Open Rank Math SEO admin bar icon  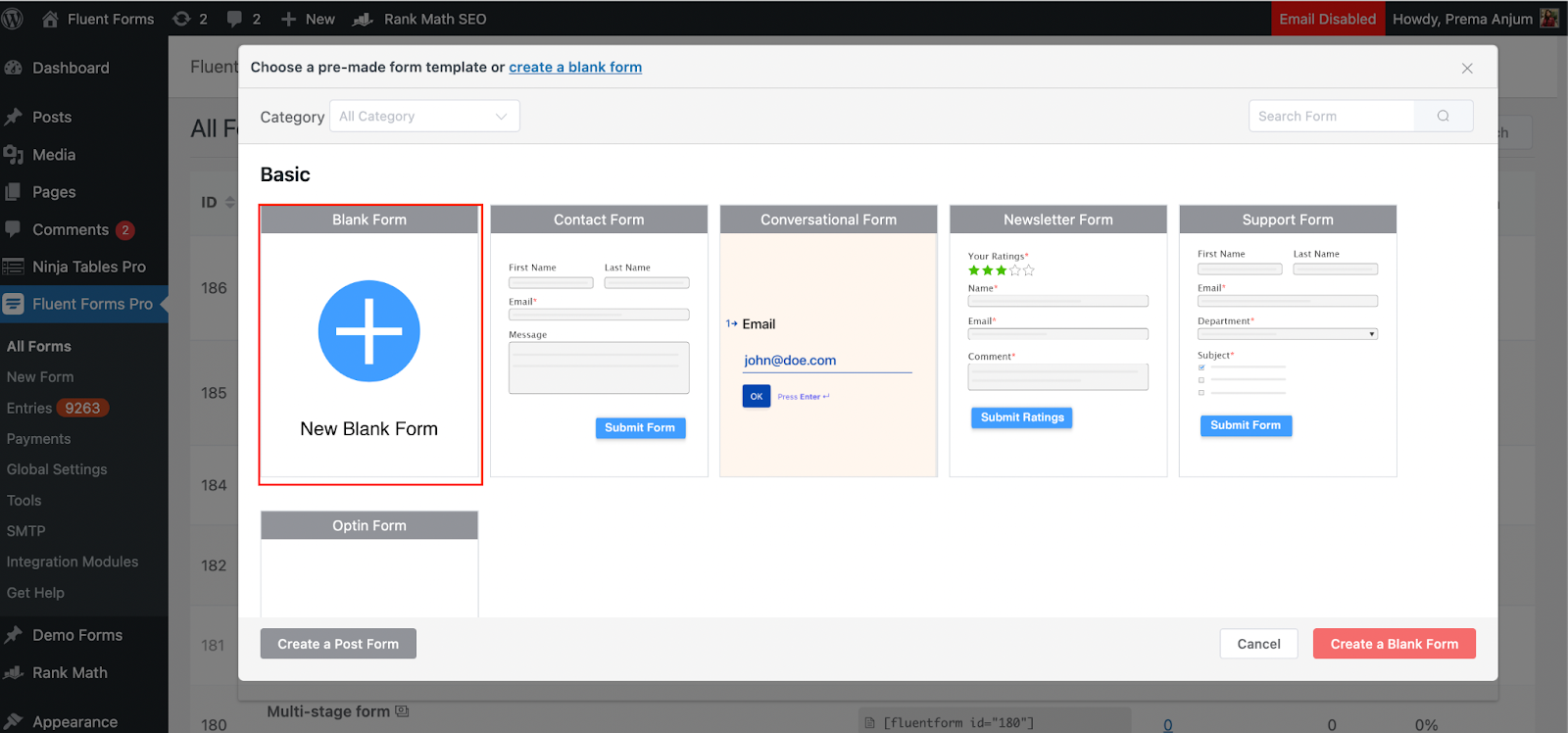pos(363,19)
